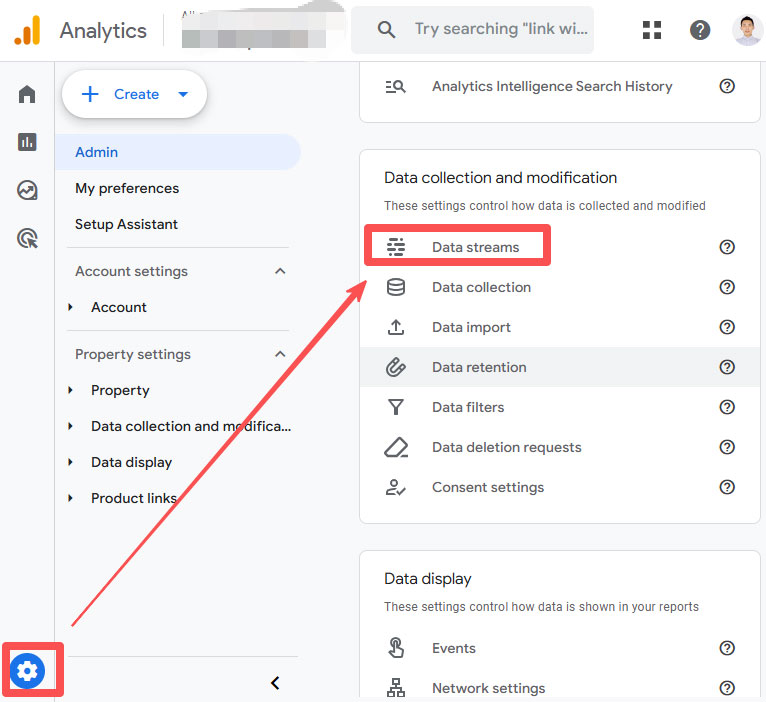
Task: Click the user profile avatar
Action: pos(747,30)
